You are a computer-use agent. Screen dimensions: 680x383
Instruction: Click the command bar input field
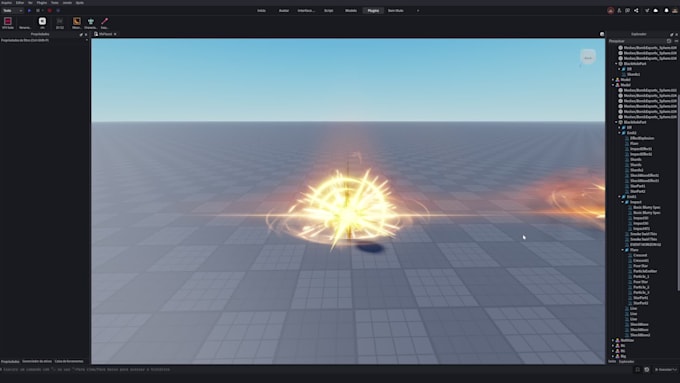pos(317,370)
